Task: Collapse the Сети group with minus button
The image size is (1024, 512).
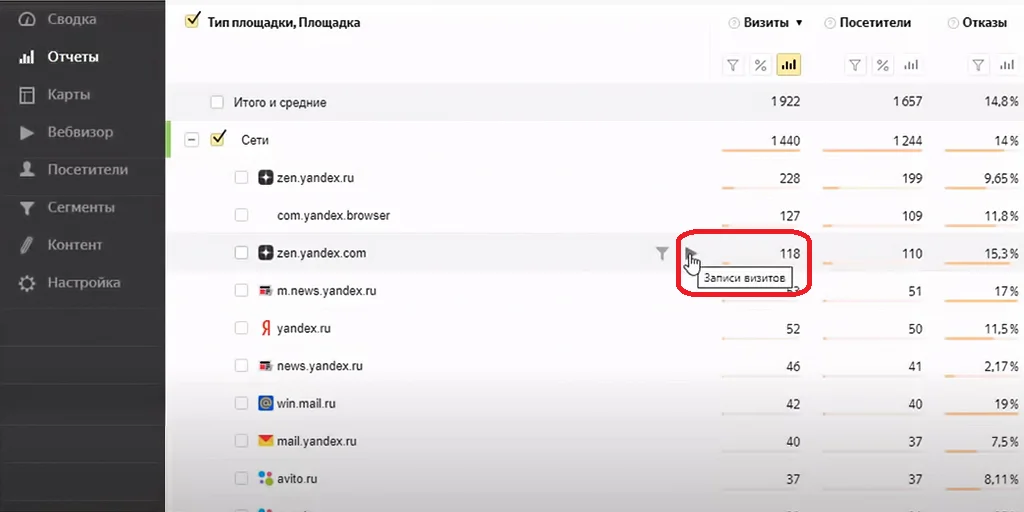Action: pos(191,140)
